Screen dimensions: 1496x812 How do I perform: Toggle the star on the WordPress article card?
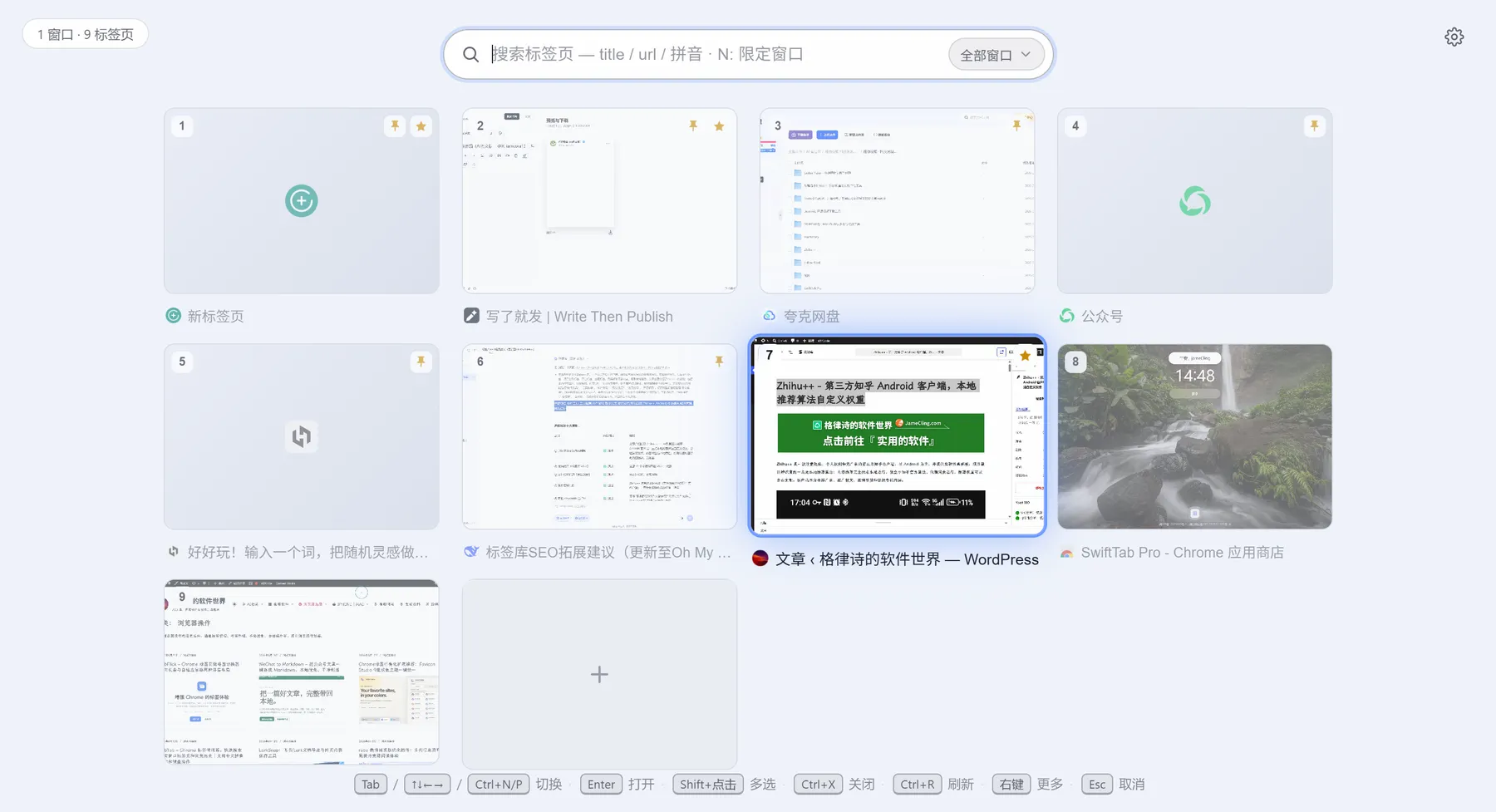tap(1026, 356)
